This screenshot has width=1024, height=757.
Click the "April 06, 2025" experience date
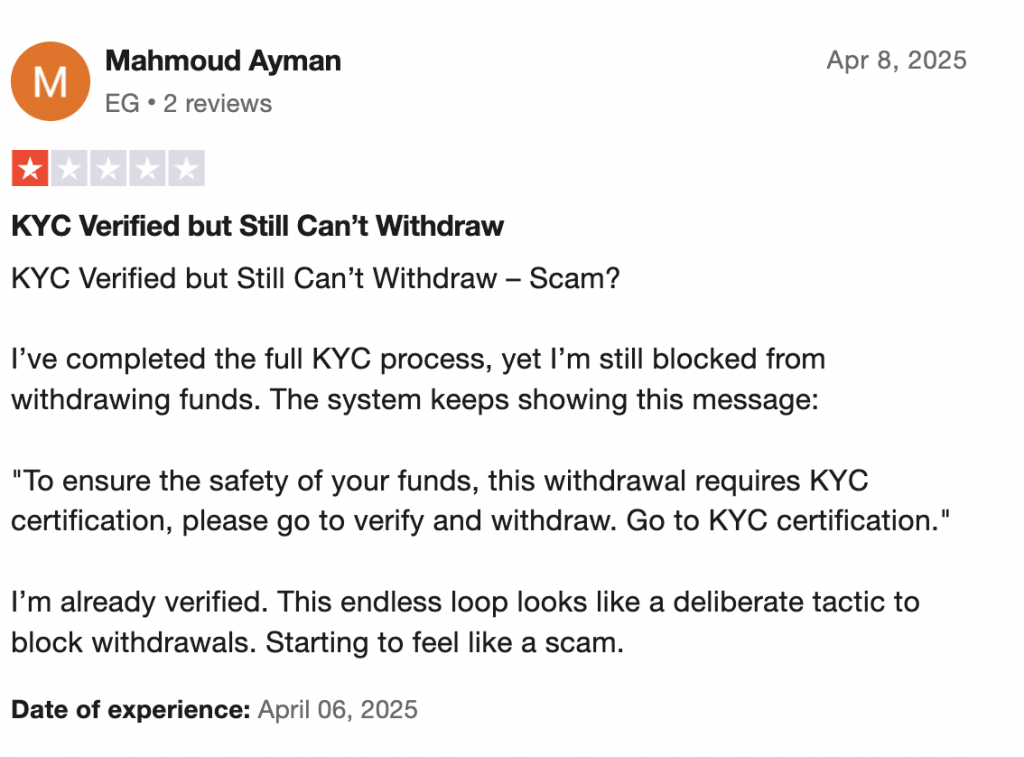[x=338, y=710]
